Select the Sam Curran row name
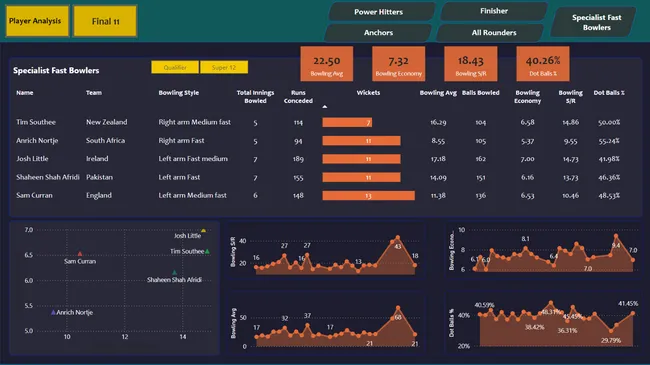This screenshot has width=650, height=365. pyautogui.click(x=34, y=195)
